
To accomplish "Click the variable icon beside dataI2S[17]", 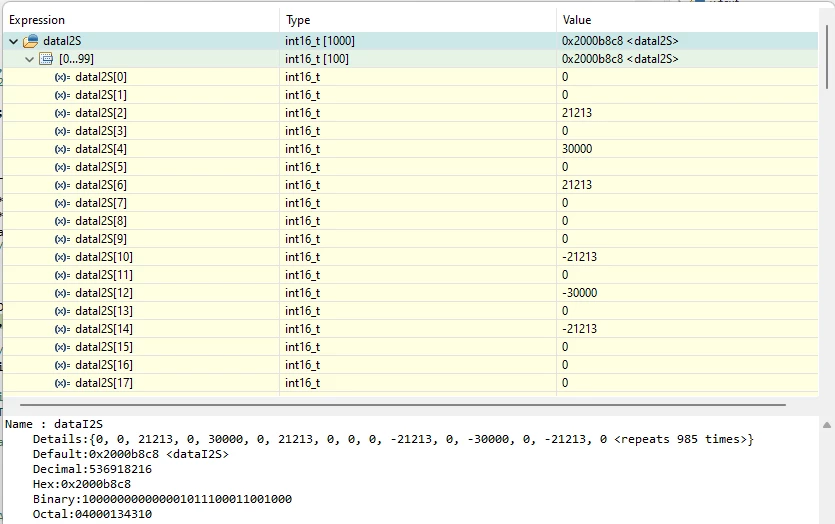I will 62,383.
